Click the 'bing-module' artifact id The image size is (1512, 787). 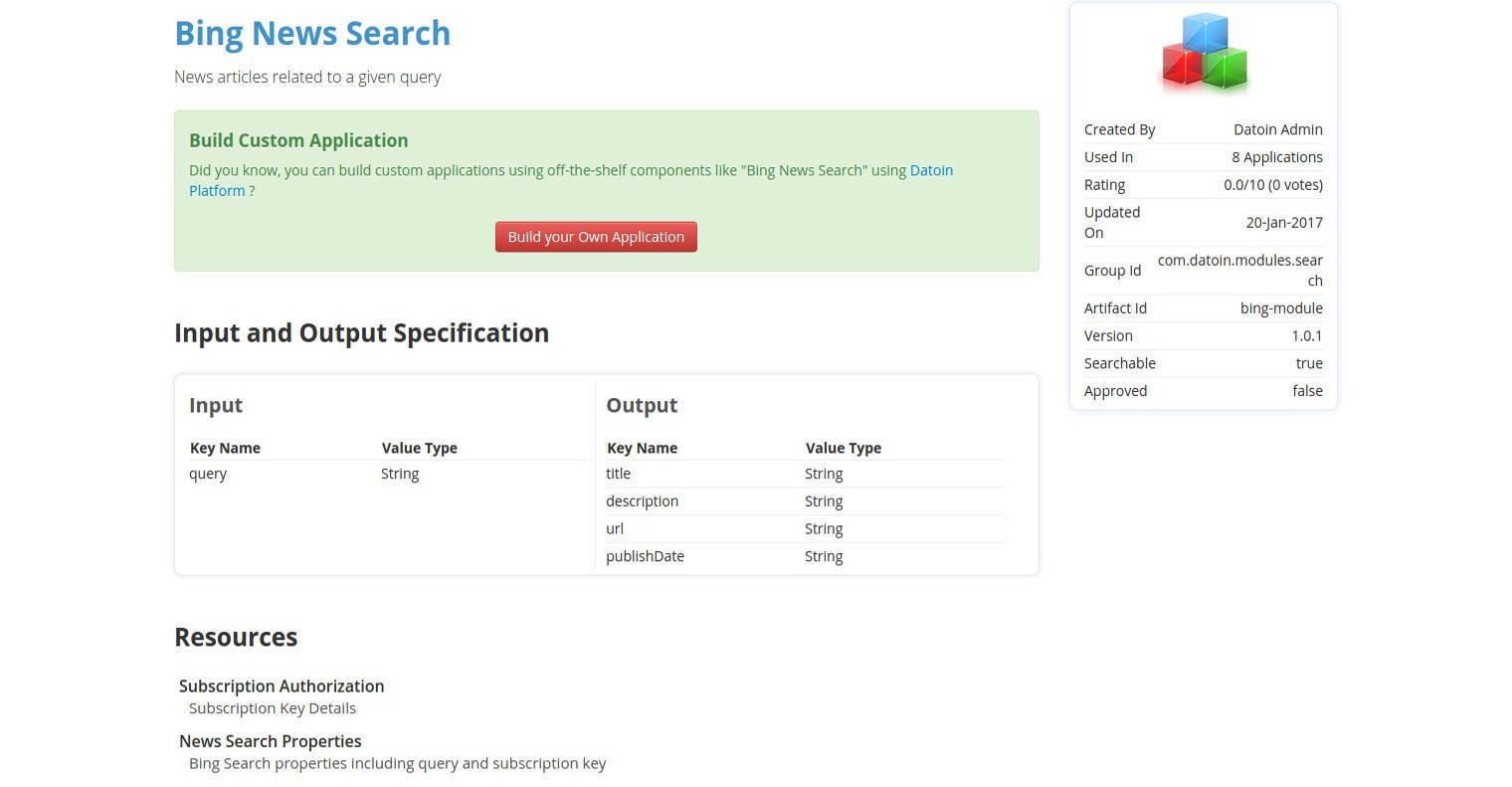pyautogui.click(x=1281, y=308)
